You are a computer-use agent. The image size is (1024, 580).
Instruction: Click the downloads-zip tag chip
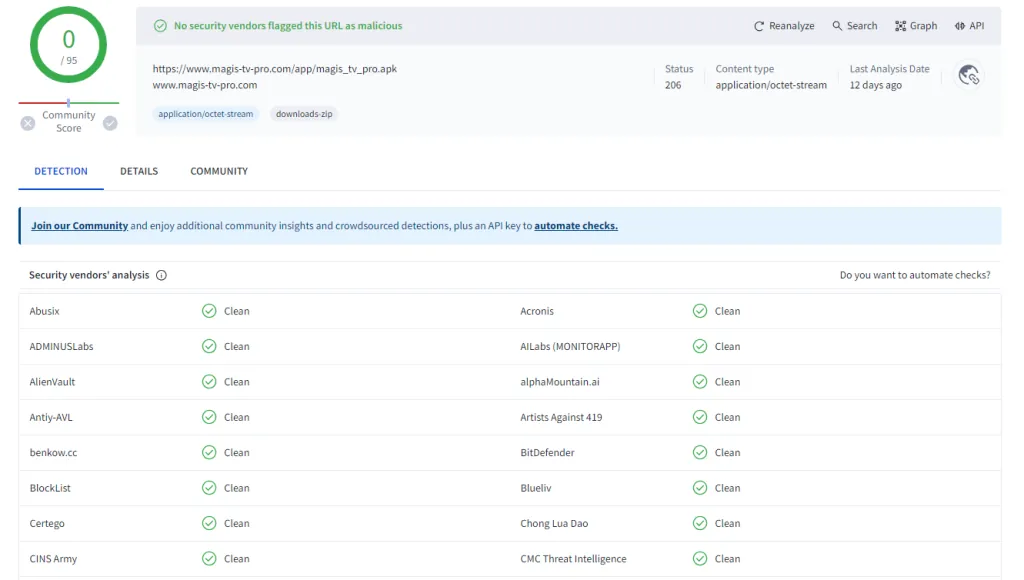point(304,114)
